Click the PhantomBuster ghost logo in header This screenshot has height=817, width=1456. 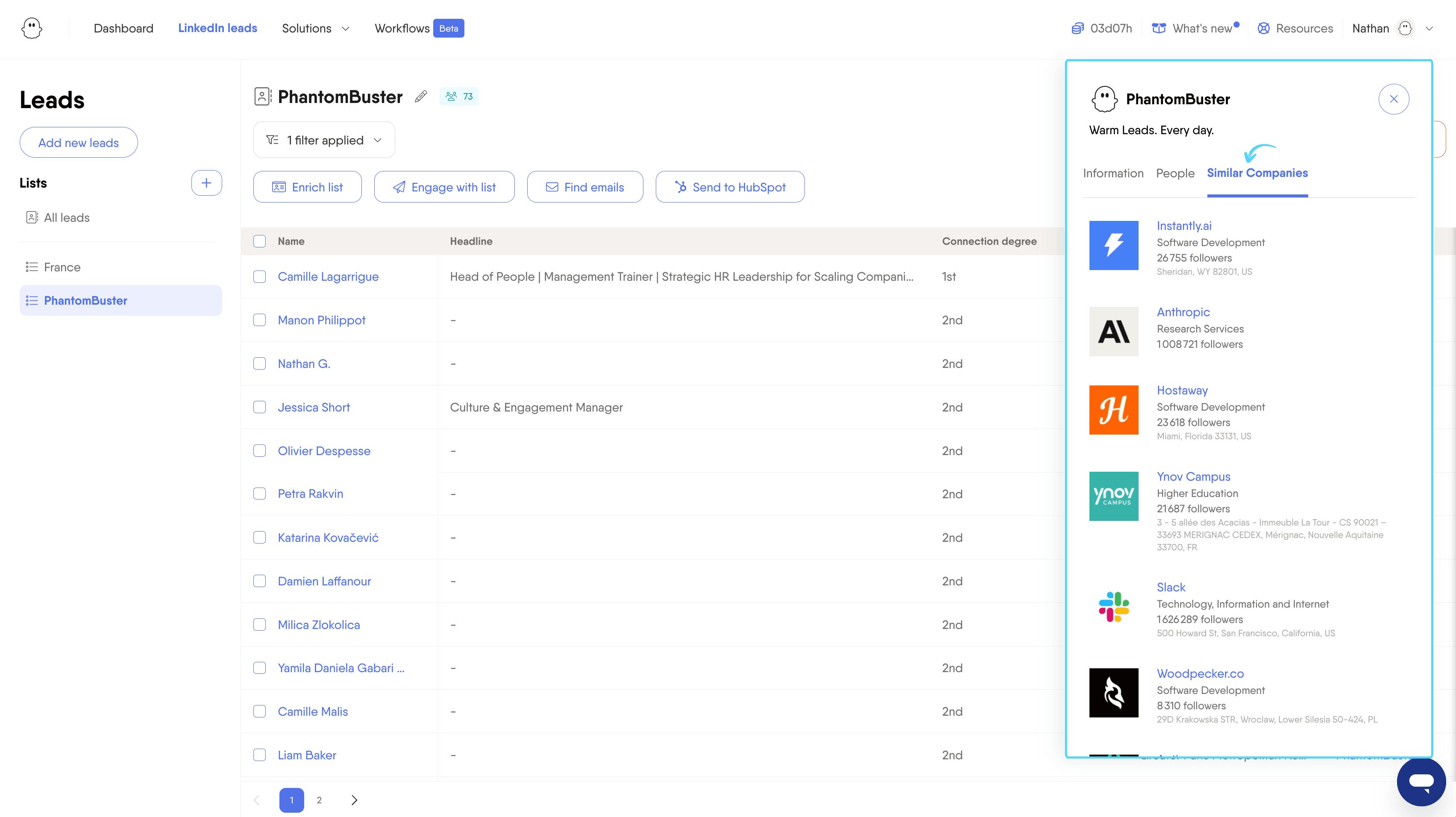(32, 28)
